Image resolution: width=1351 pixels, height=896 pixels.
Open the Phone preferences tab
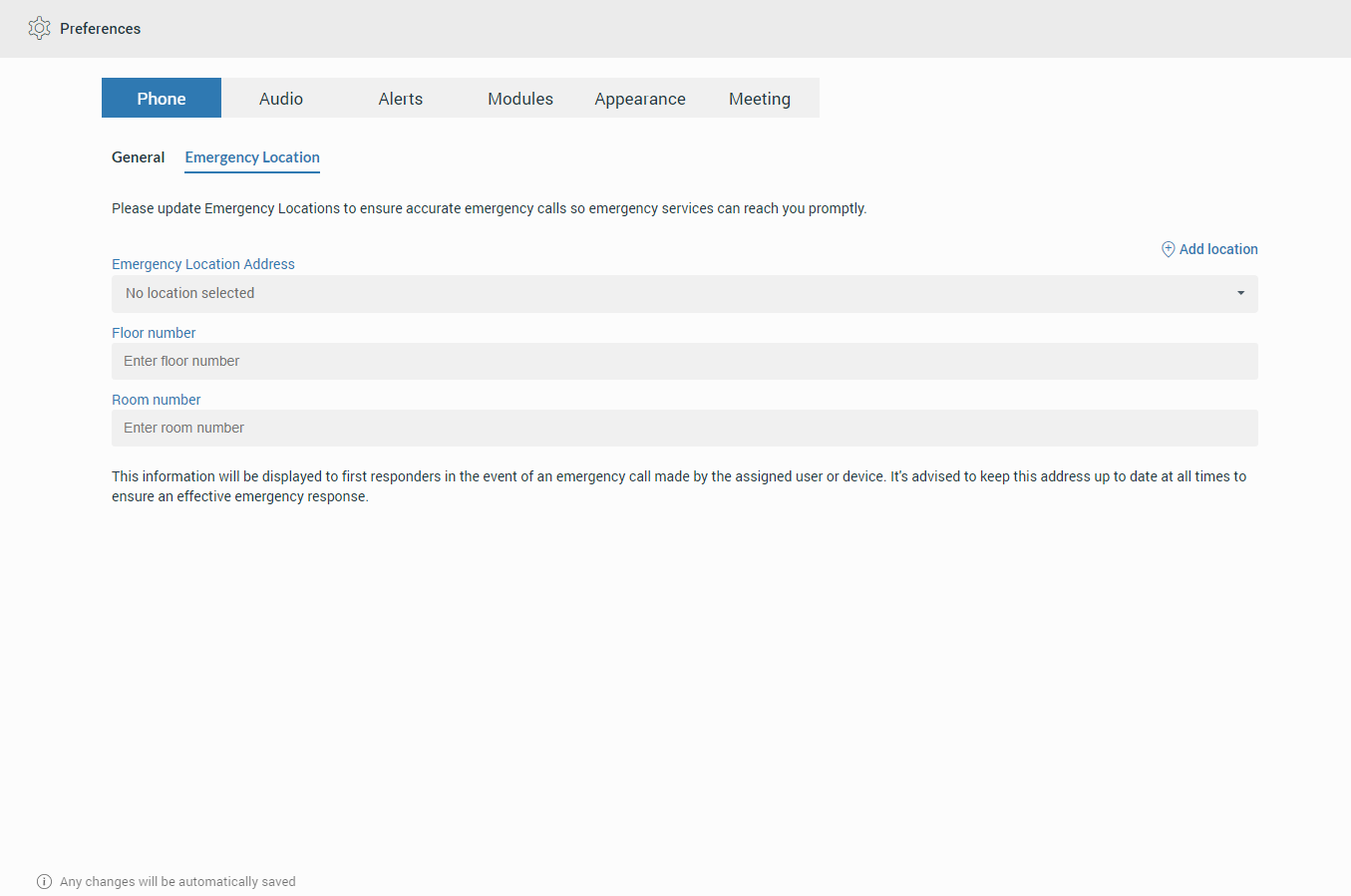[162, 98]
